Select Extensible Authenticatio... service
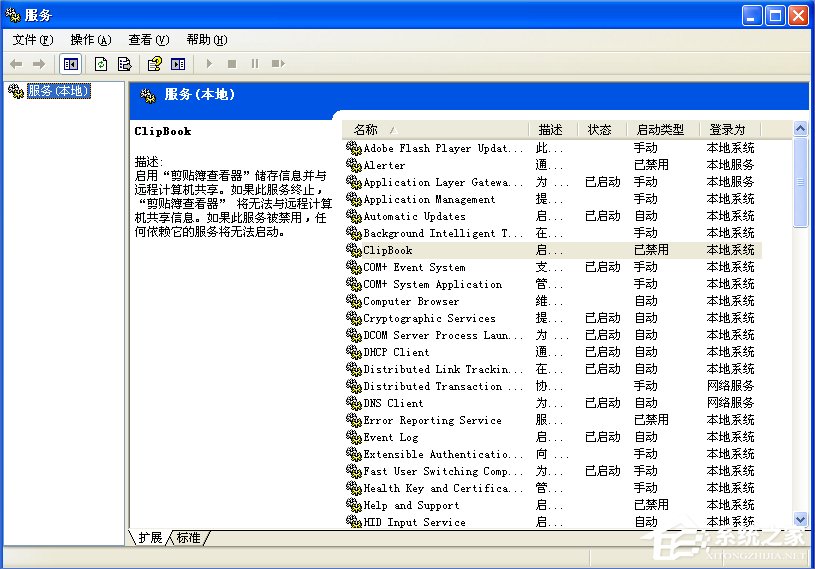The image size is (815, 569). (443, 454)
